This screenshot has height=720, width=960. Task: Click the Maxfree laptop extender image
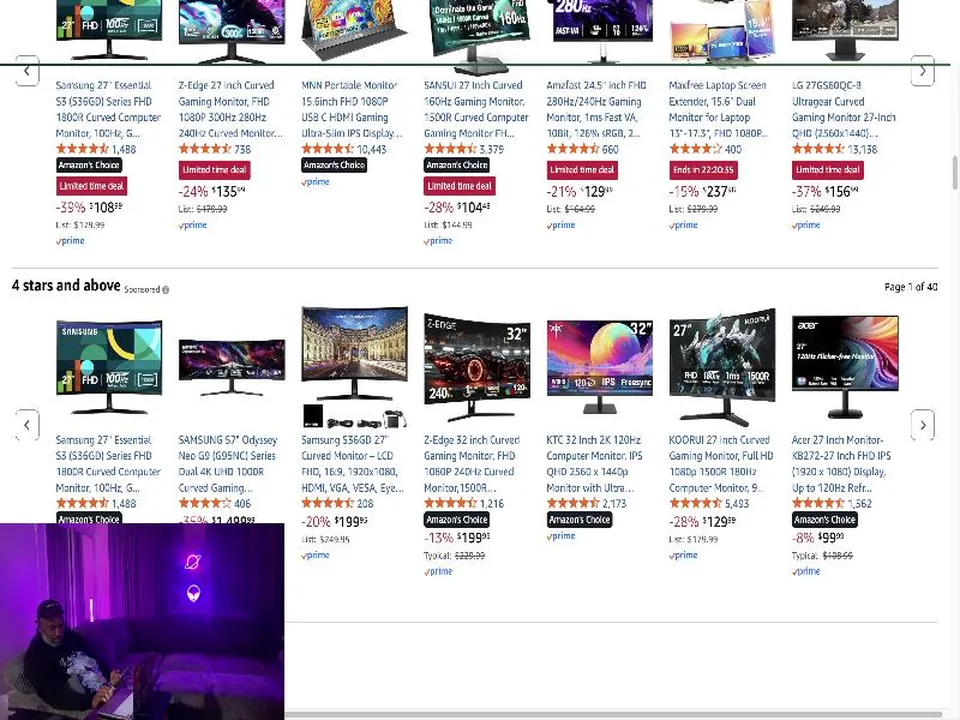[x=722, y=32]
